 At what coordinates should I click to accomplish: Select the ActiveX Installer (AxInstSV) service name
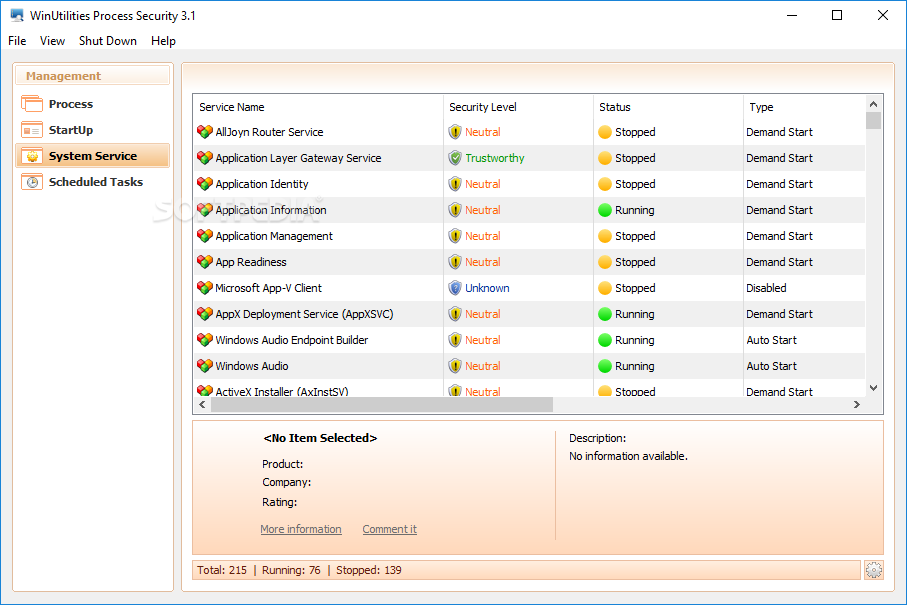(282, 392)
